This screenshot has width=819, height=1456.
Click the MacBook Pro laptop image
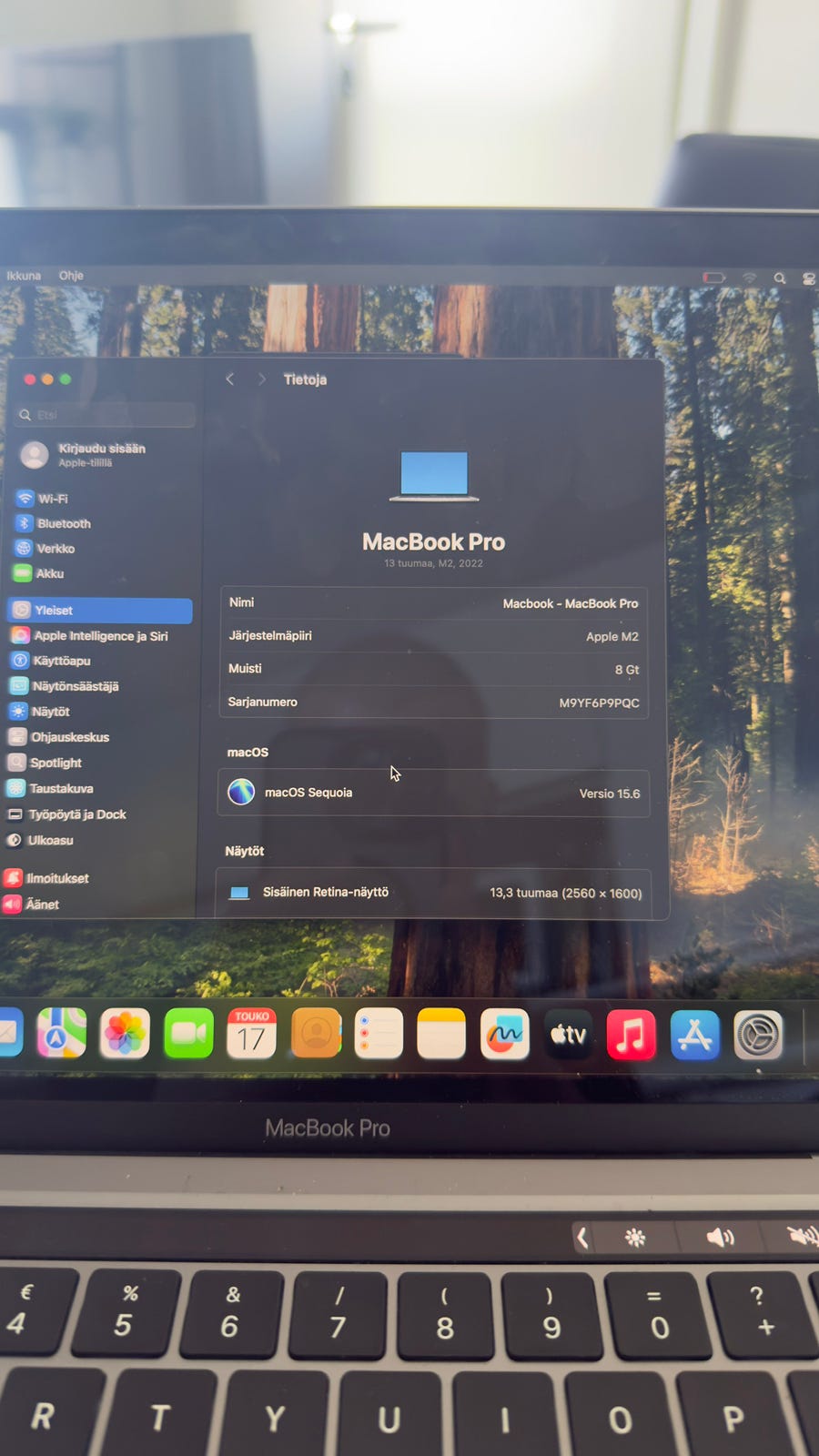[x=434, y=476]
